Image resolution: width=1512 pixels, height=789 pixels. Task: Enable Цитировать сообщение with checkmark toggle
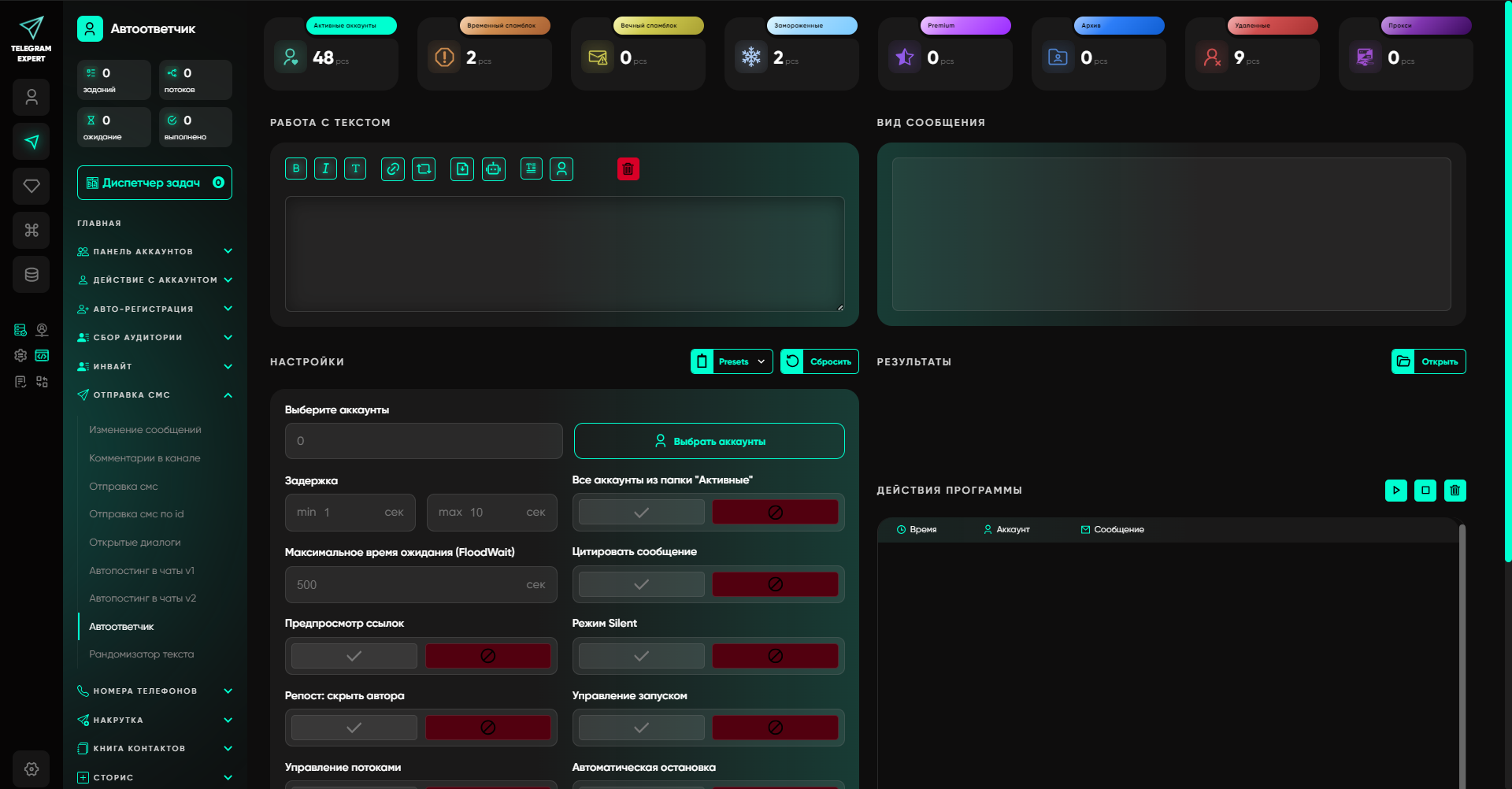(x=641, y=584)
